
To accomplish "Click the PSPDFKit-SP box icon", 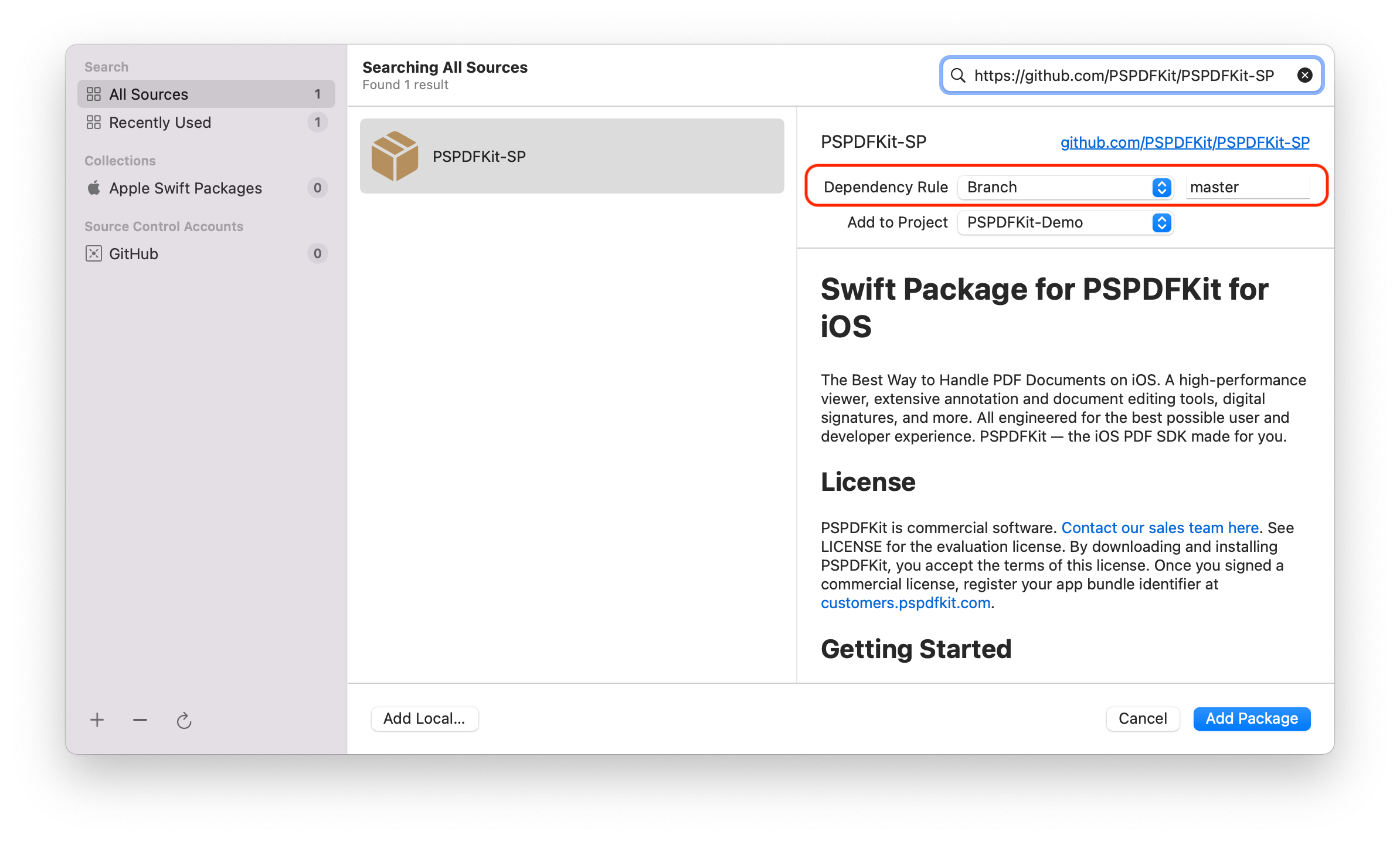I will pos(395,156).
